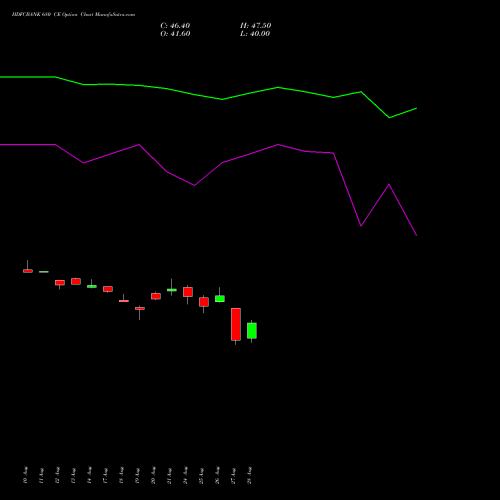The image size is (500, 500).
Task: Click the green candle for 26 Aug
Action: 220,299
